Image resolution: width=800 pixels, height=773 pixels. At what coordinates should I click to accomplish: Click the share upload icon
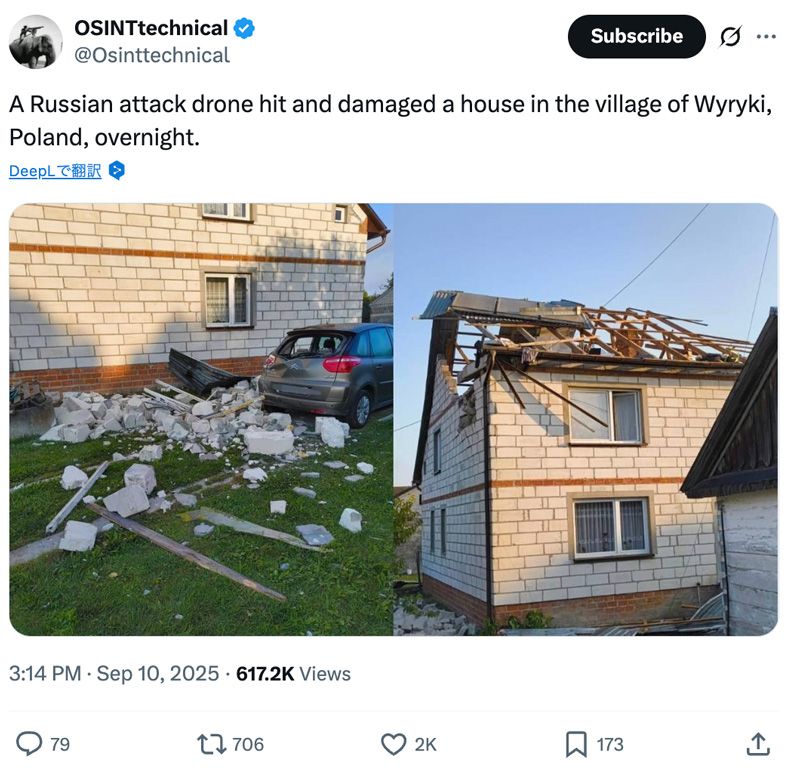pyautogui.click(x=758, y=744)
